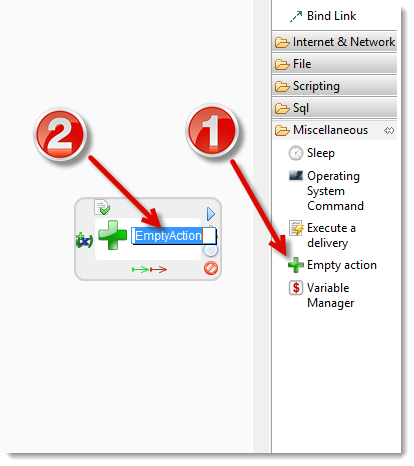
Task: Click the green and red link arrows
Action: pyautogui.click(x=149, y=269)
